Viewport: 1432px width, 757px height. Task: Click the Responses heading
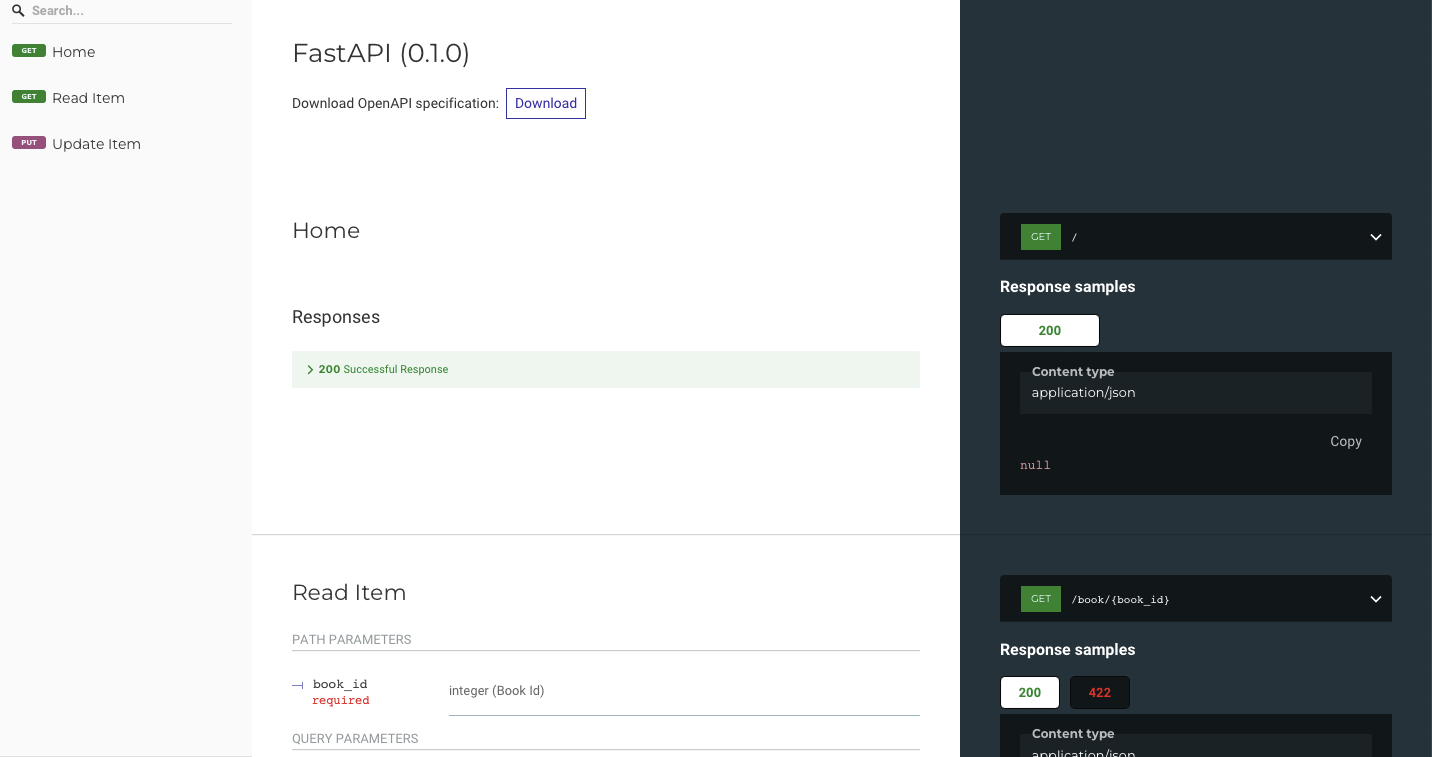coord(336,317)
